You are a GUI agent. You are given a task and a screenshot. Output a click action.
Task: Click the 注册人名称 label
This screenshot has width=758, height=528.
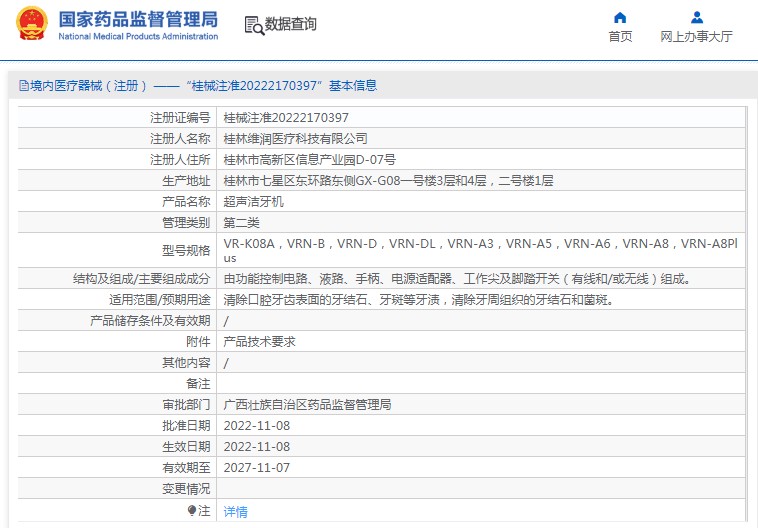pos(180,139)
